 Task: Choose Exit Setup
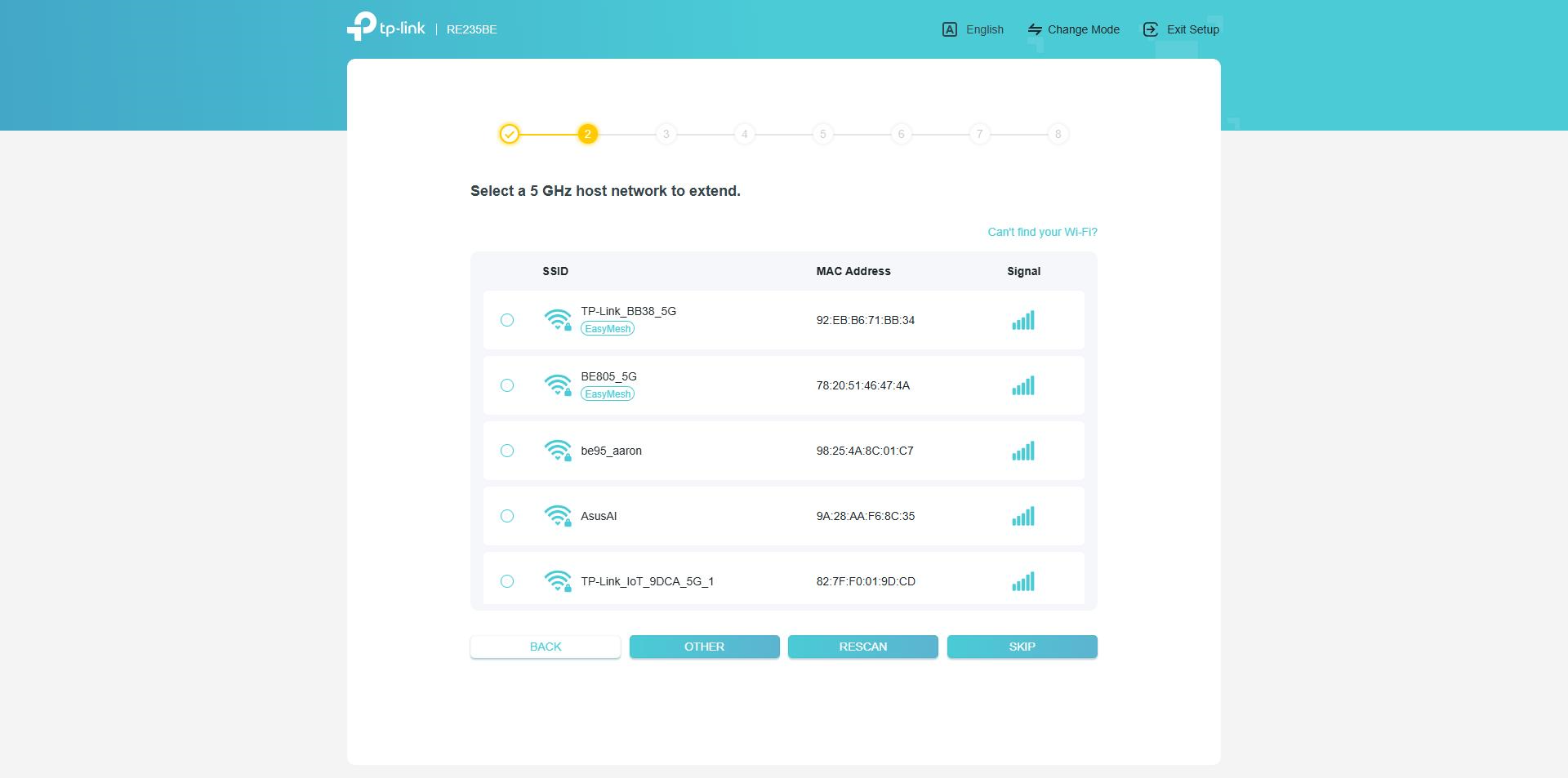1181,29
